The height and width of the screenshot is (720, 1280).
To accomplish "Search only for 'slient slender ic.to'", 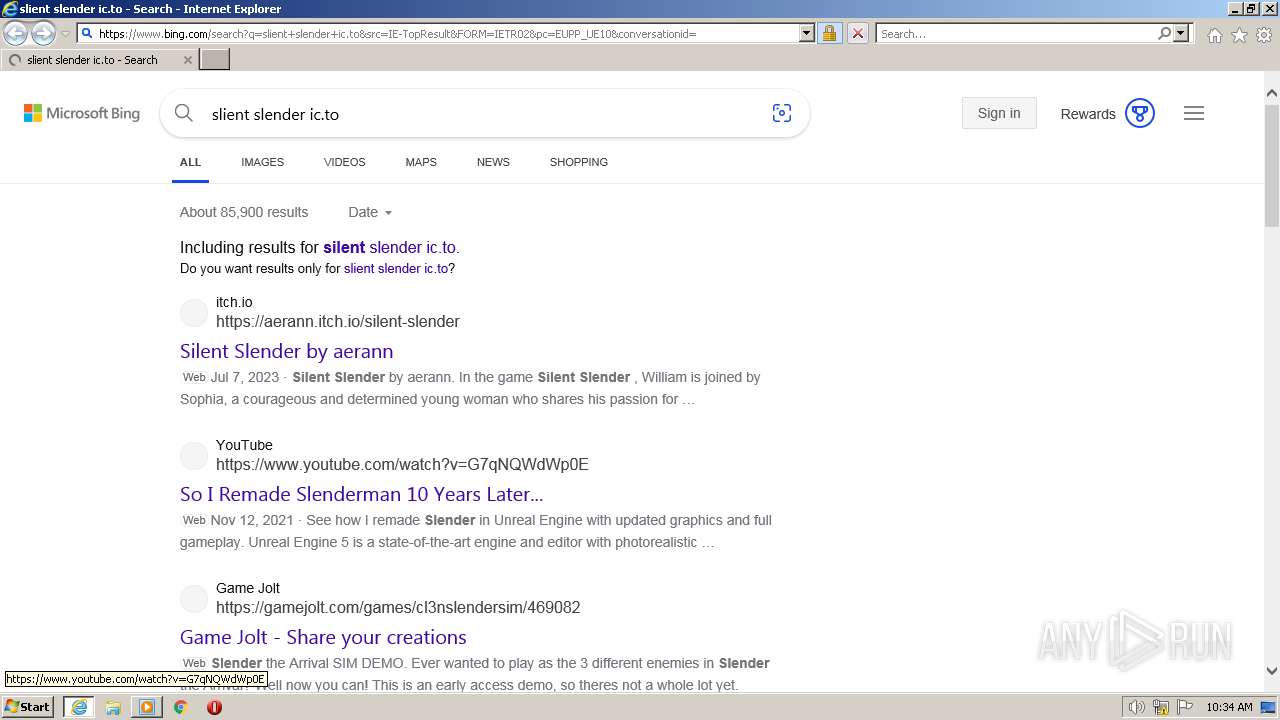I will point(396,269).
